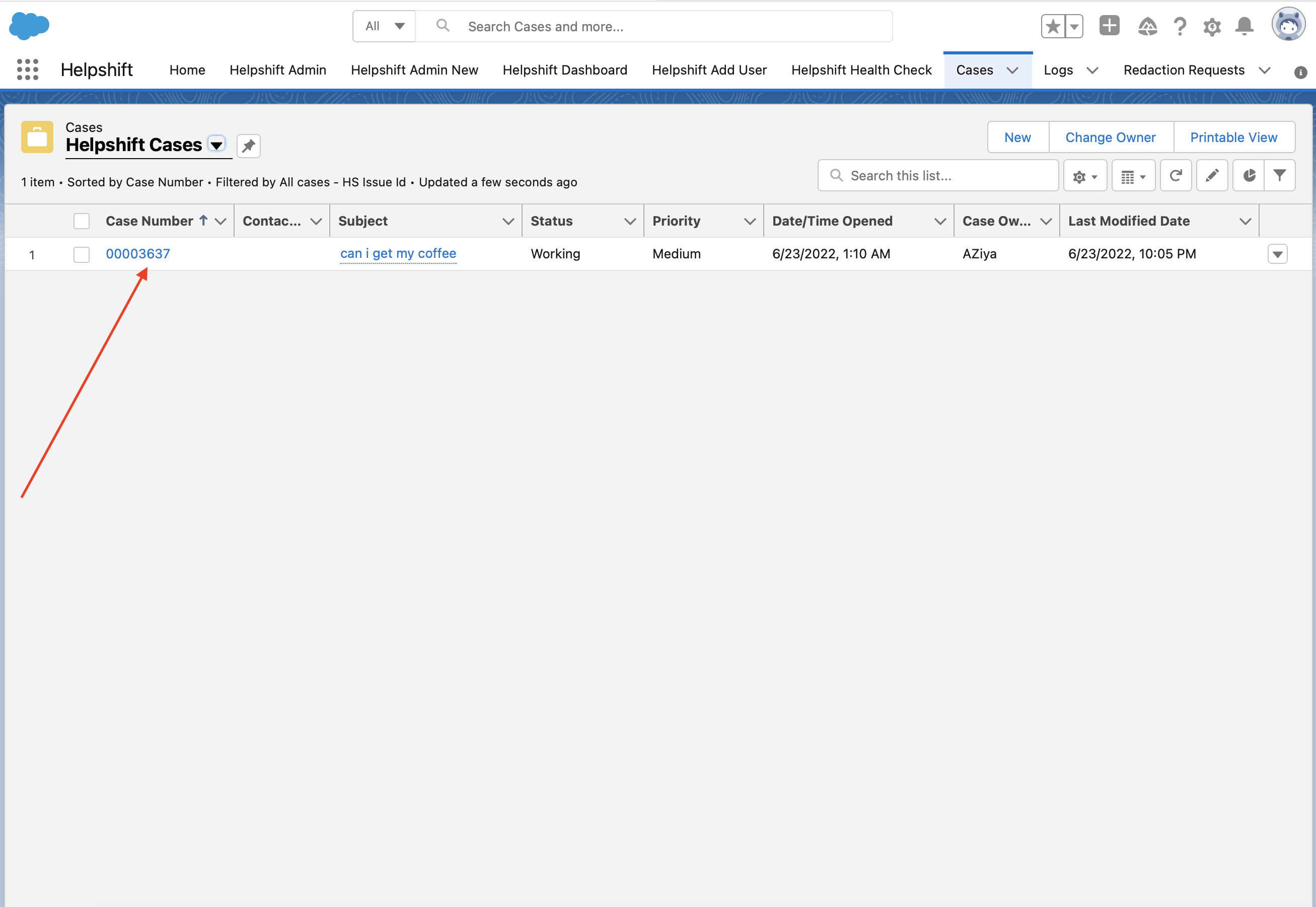The image size is (1316, 907).
Task: Check the select-all rows checkbox
Action: (x=81, y=221)
